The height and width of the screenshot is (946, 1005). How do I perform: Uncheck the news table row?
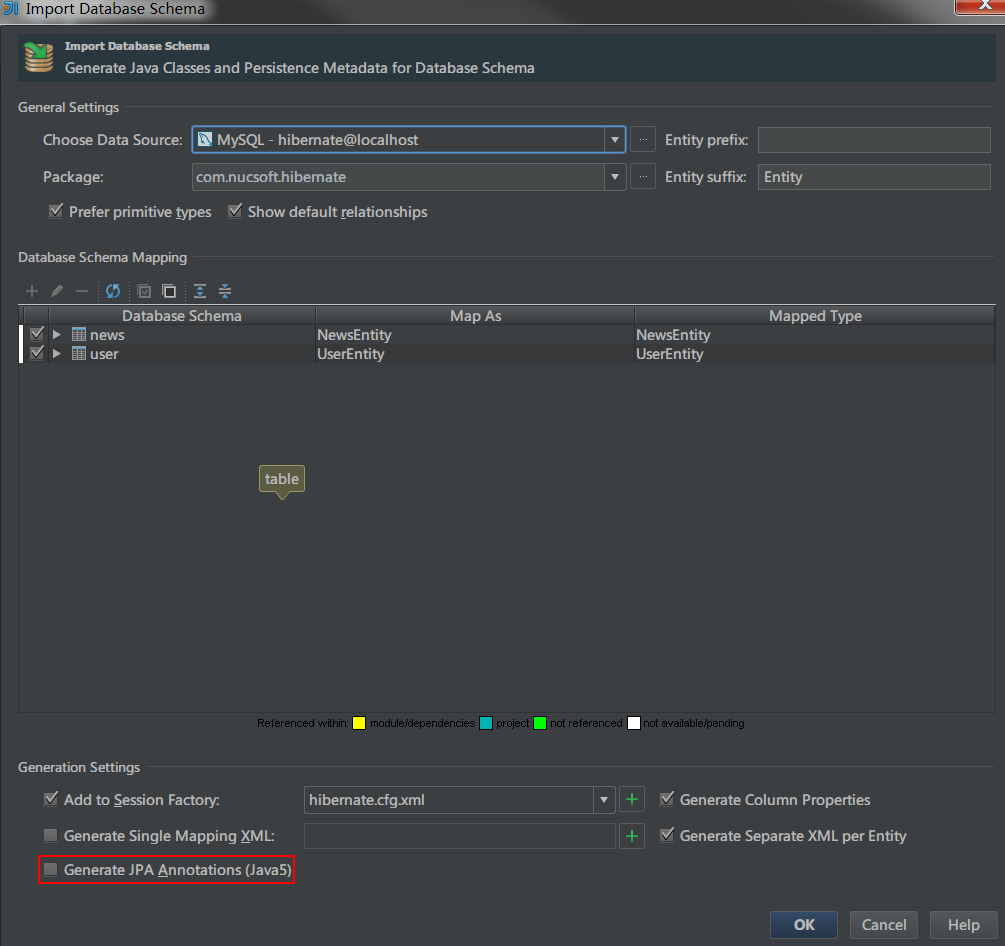tap(37, 334)
